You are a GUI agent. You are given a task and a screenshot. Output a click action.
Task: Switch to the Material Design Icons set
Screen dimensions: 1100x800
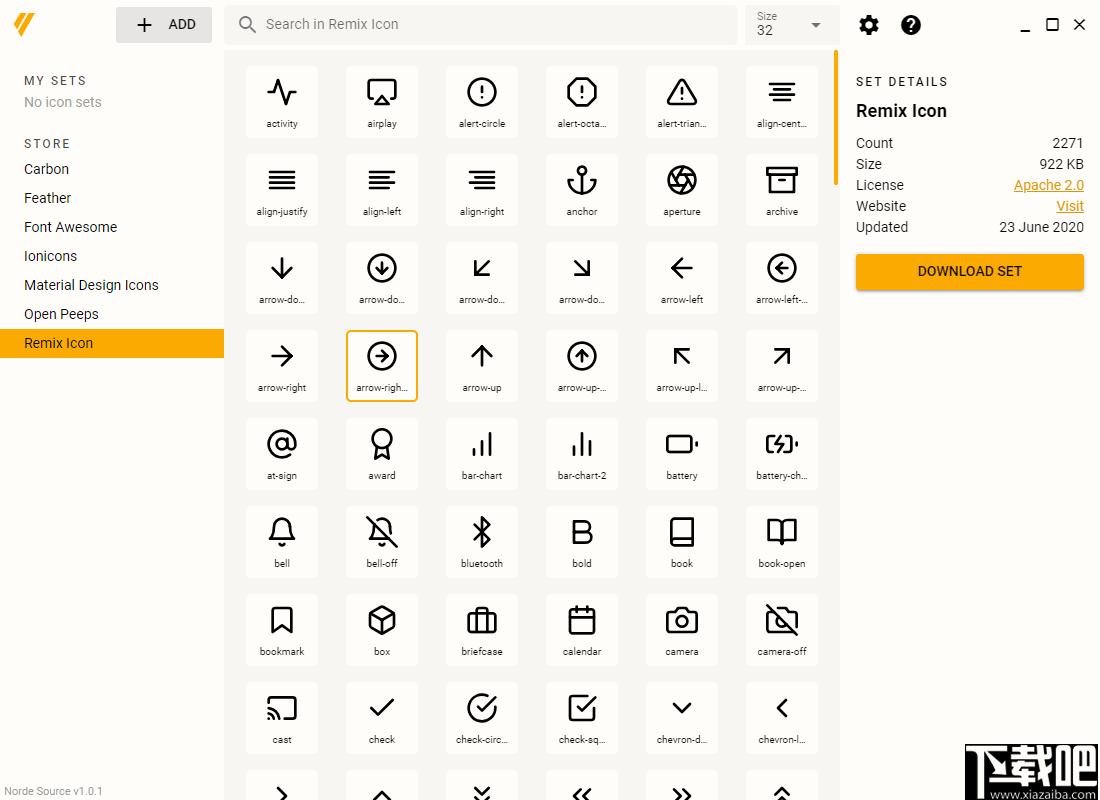click(x=91, y=285)
